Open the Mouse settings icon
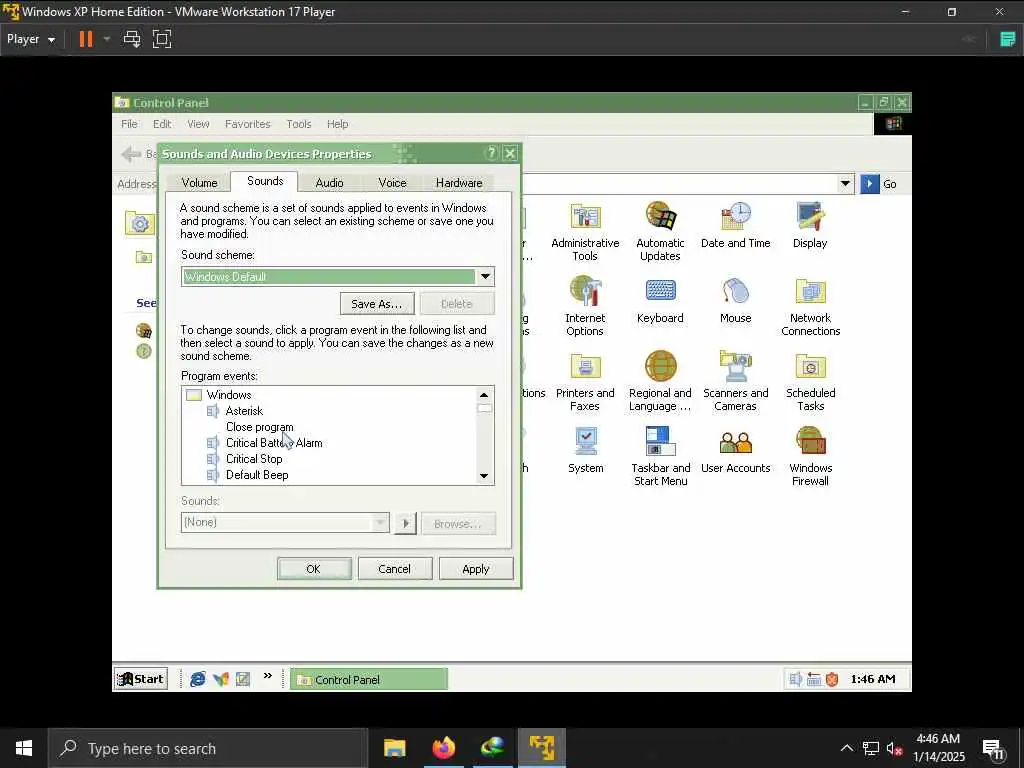Screen dimensions: 1024x768 (735, 300)
